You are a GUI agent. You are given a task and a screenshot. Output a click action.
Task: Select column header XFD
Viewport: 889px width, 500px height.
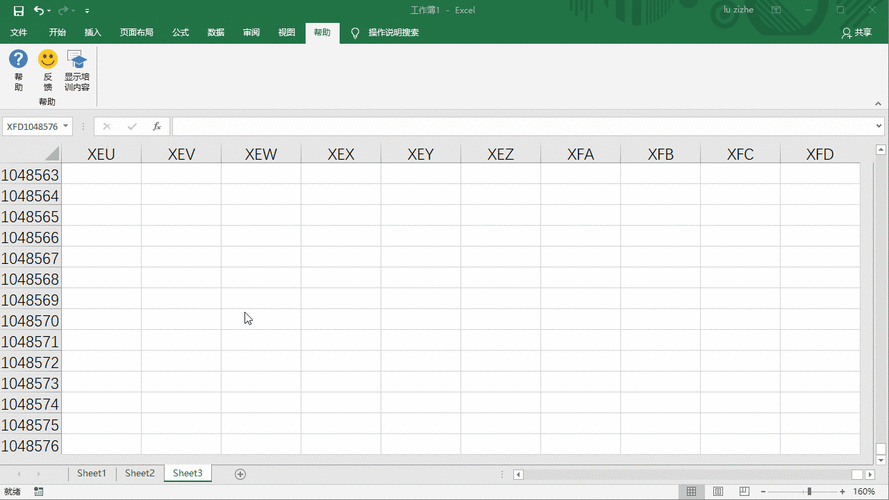coord(820,154)
